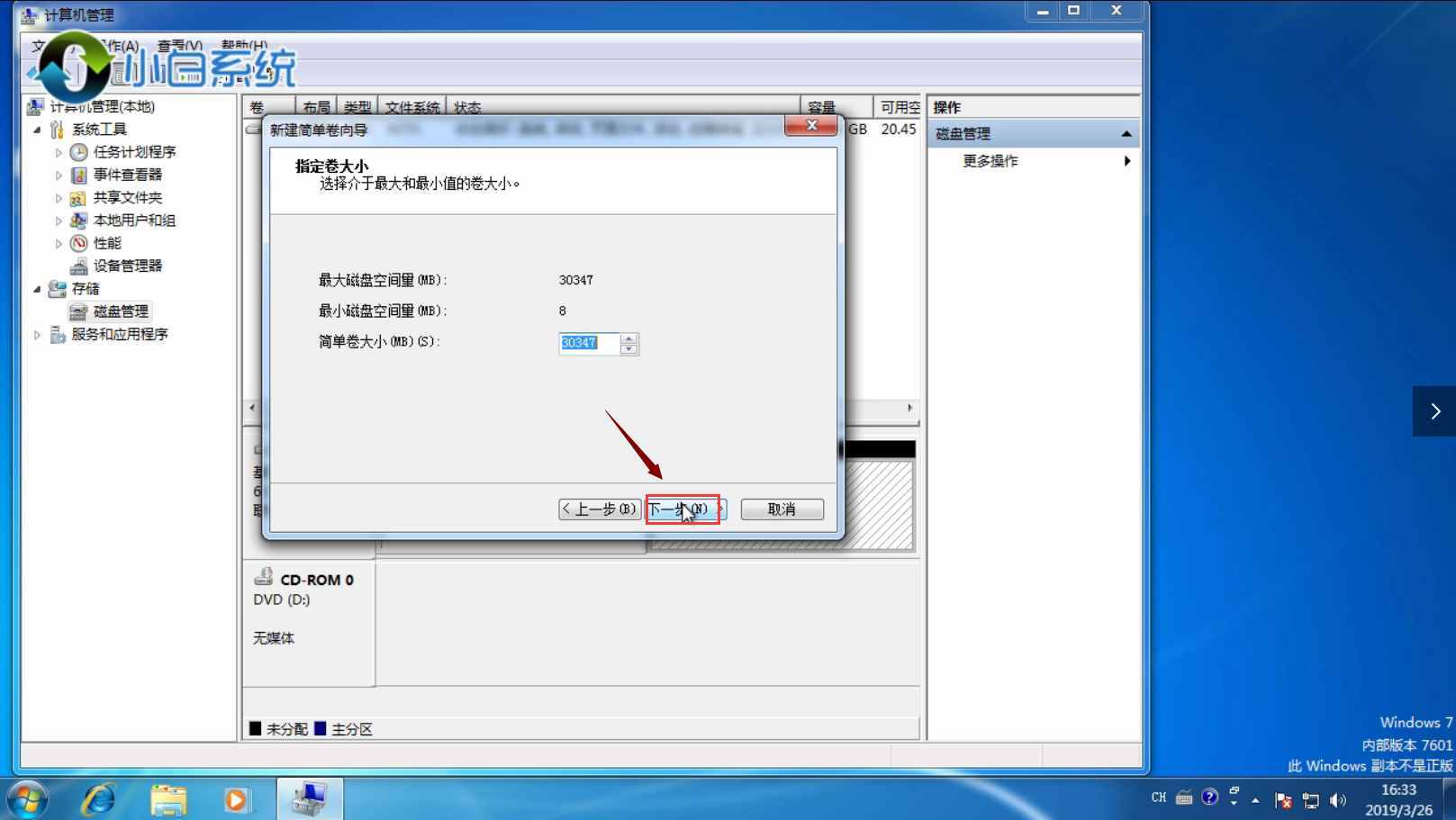The height and width of the screenshot is (820, 1456).
Task: Increase volume size with spinner up arrow
Action: [x=629, y=338]
